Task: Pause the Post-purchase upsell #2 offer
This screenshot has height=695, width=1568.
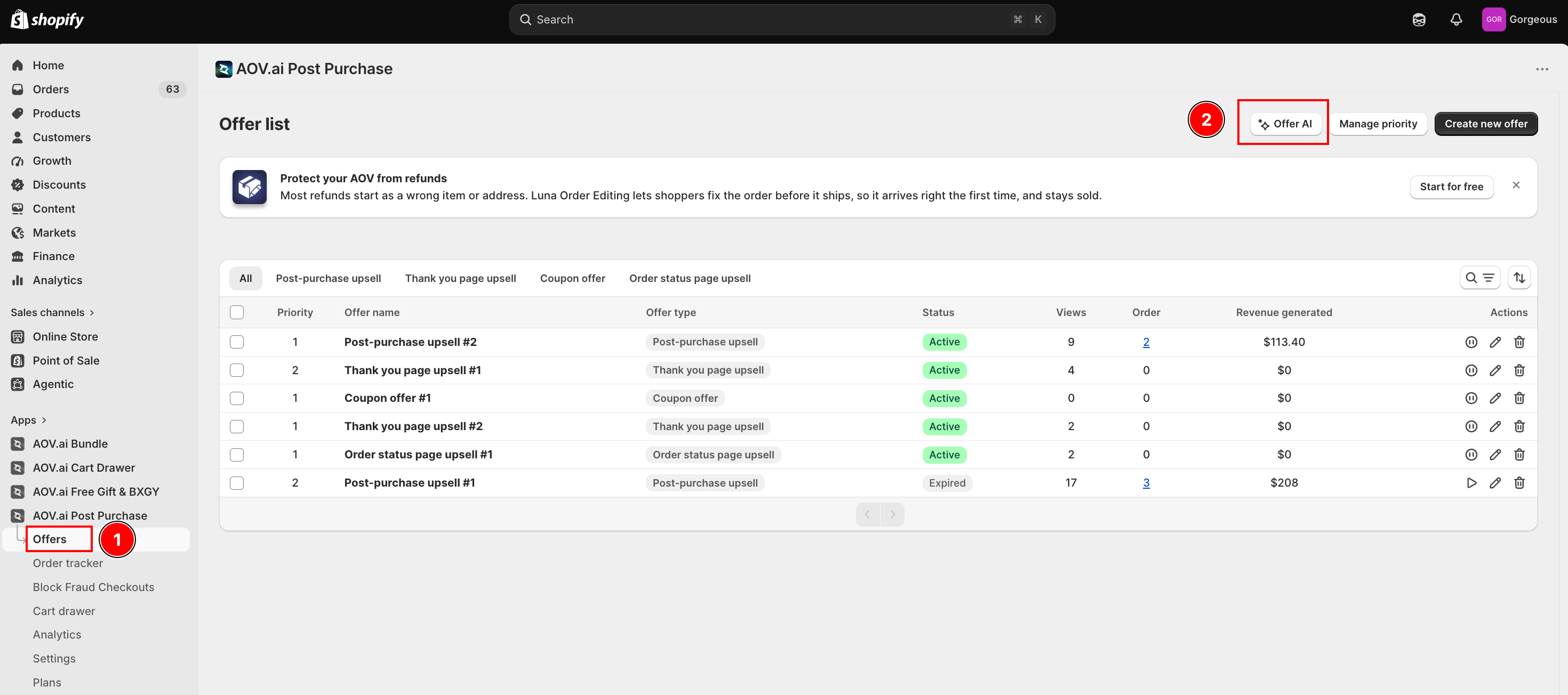Action: pyautogui.click(x=1471, y=342)
